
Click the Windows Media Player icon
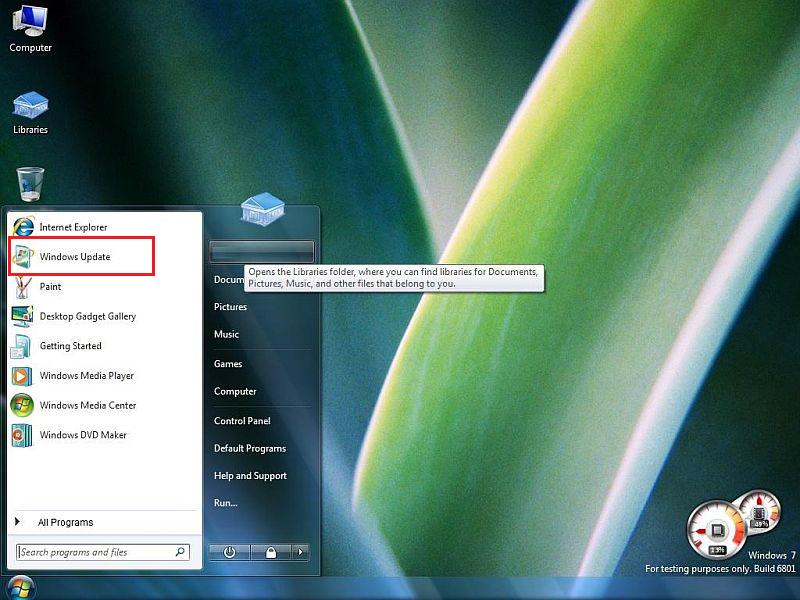[x=22, y=376]
